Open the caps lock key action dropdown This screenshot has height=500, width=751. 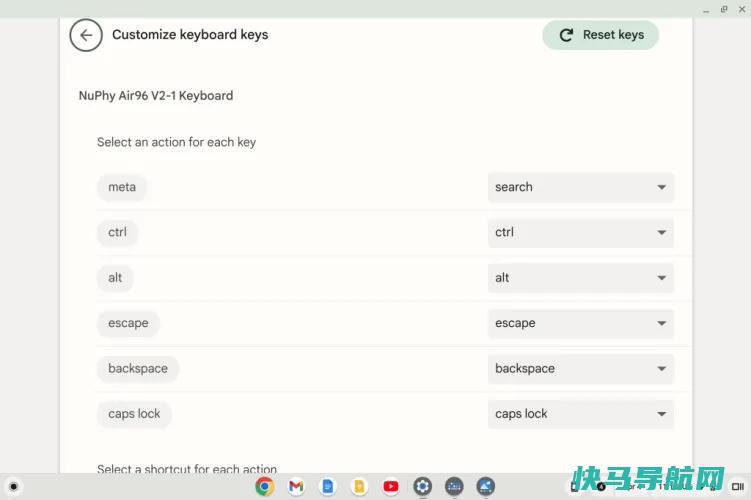(x=580, y=414)
